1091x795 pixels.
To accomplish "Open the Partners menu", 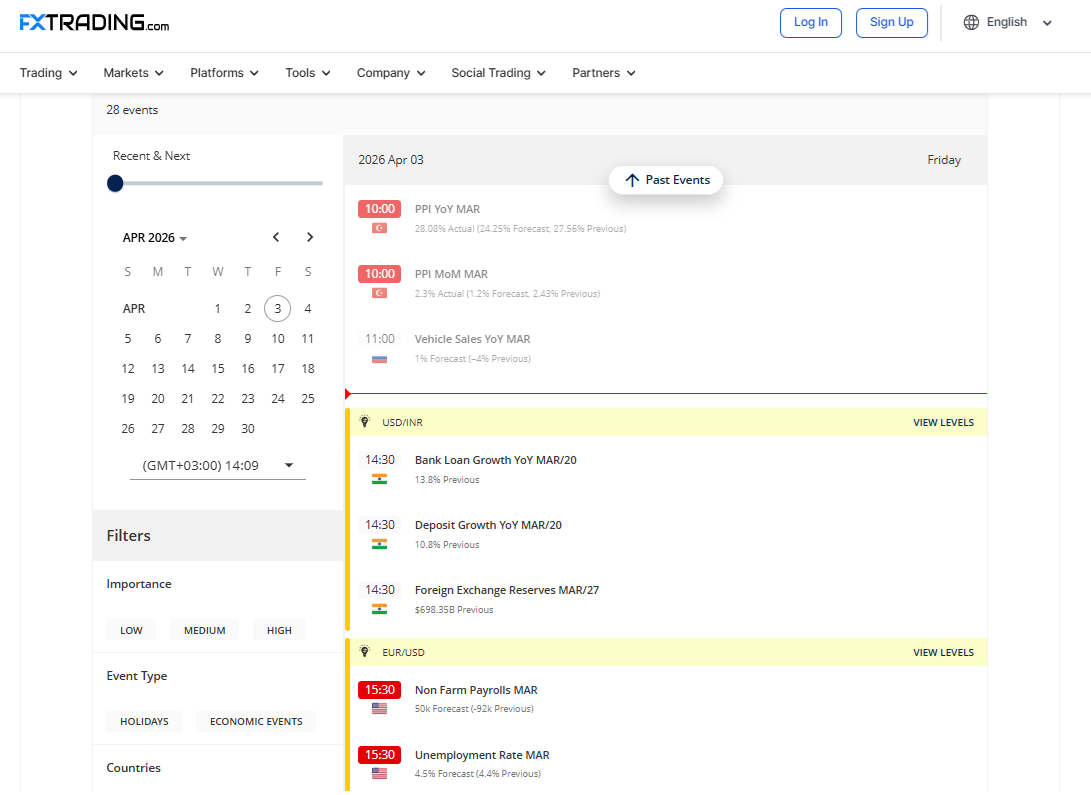I will pos(603,73).
